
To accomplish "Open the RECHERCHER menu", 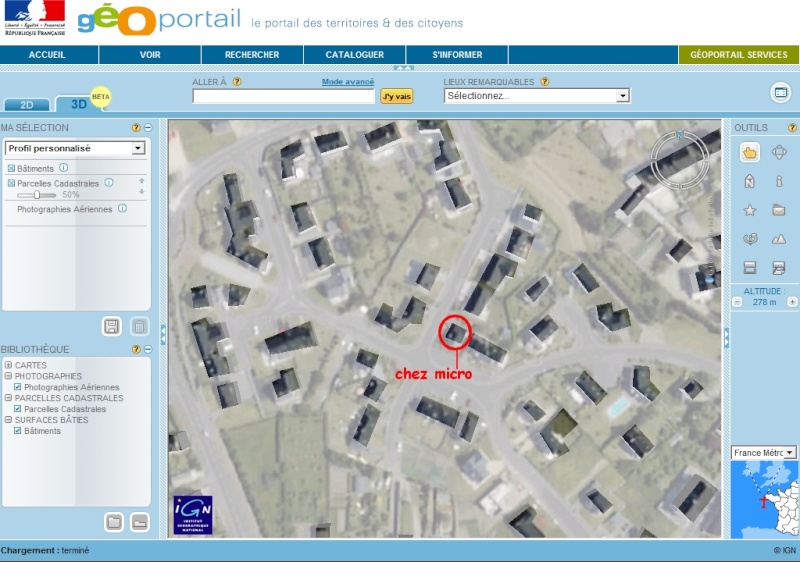I will (252, 55).
